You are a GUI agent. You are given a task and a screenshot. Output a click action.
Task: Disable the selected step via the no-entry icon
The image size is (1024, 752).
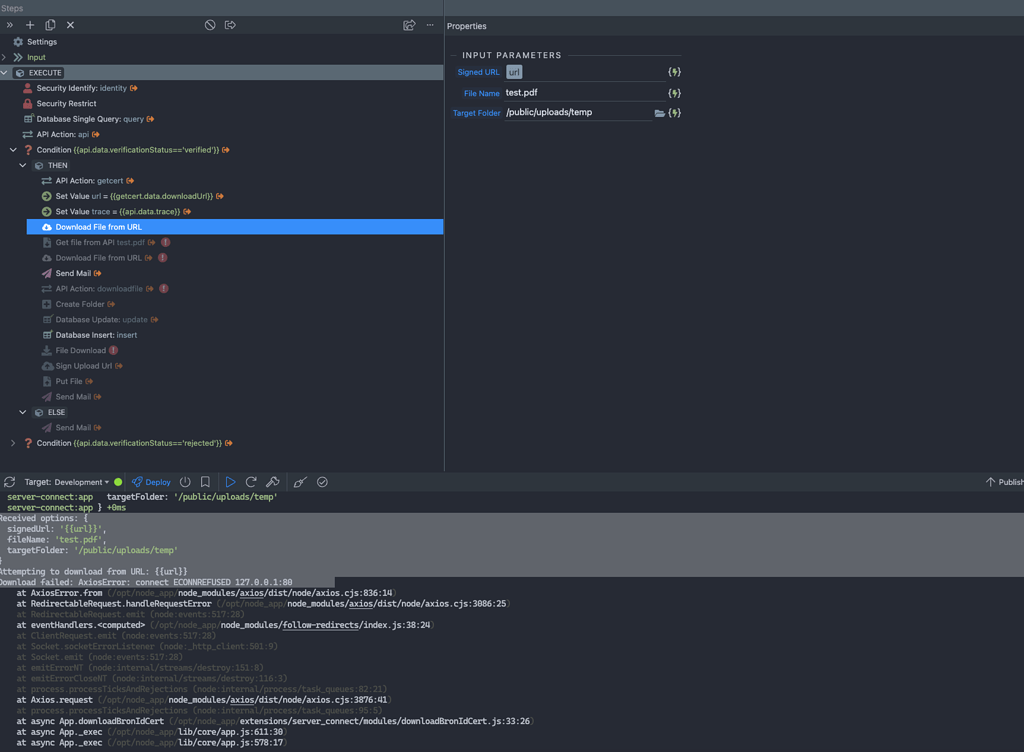point(209,24)
